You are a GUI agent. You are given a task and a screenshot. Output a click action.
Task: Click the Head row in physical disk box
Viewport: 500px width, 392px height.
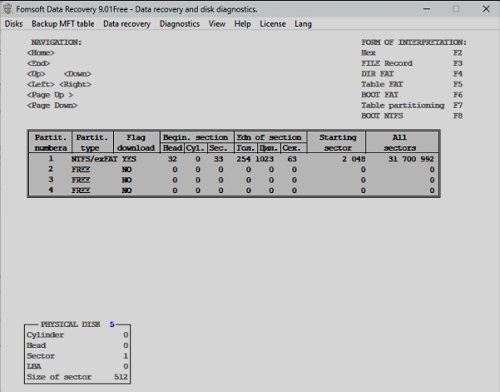coord(77,346)
